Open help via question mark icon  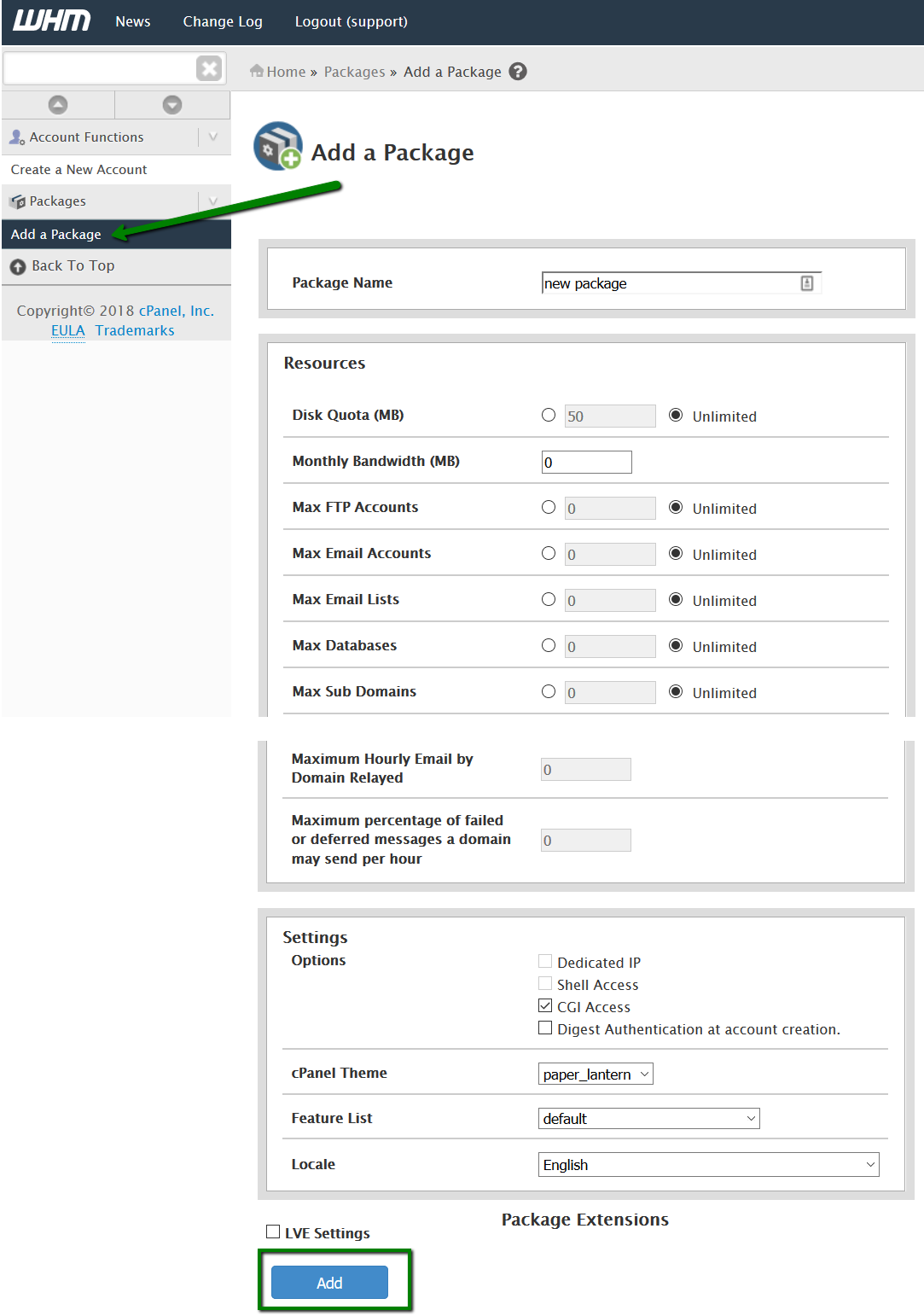point(518,72)
